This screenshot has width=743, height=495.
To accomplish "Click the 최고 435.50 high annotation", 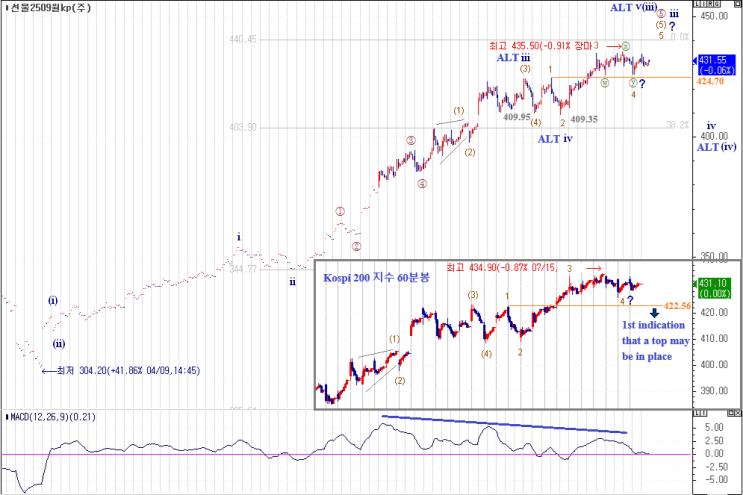I will 540,46.
